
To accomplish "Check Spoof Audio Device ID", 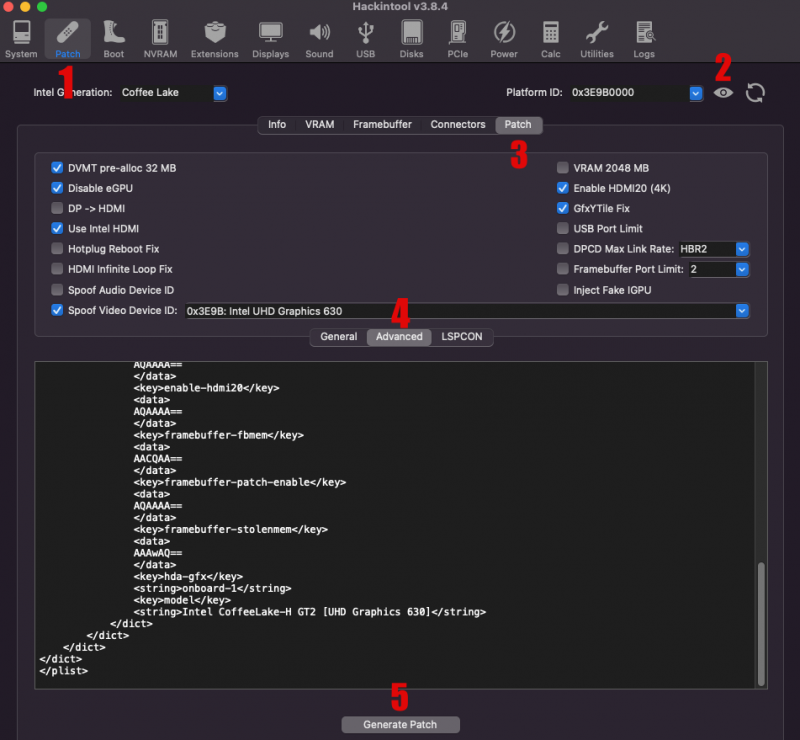I will pos(57,290).
